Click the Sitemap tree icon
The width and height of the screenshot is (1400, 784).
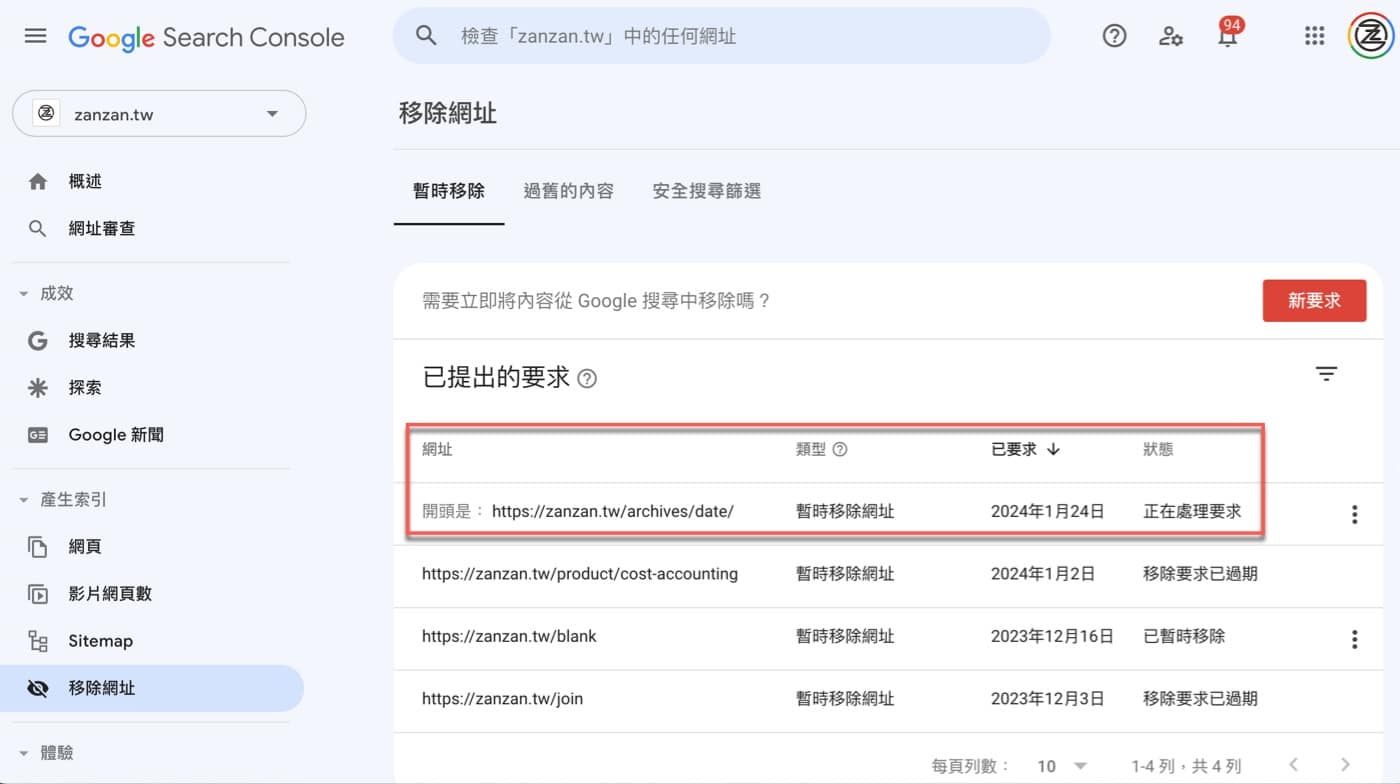coord(38,641)
